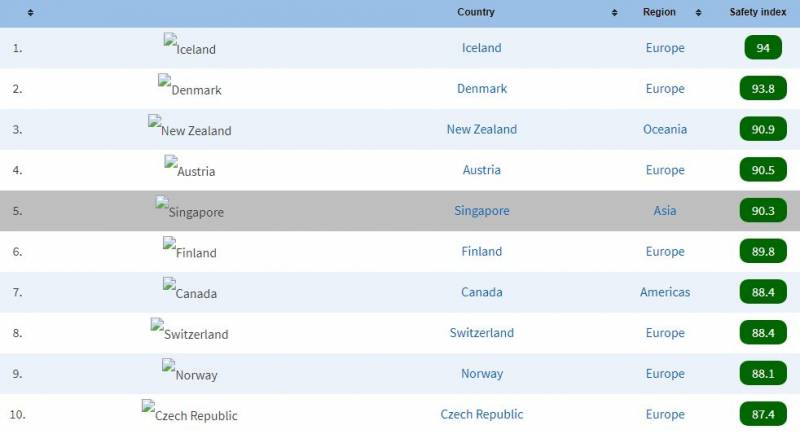
Task: Select the Oceania region link
Action: click(x=665, y=129)
